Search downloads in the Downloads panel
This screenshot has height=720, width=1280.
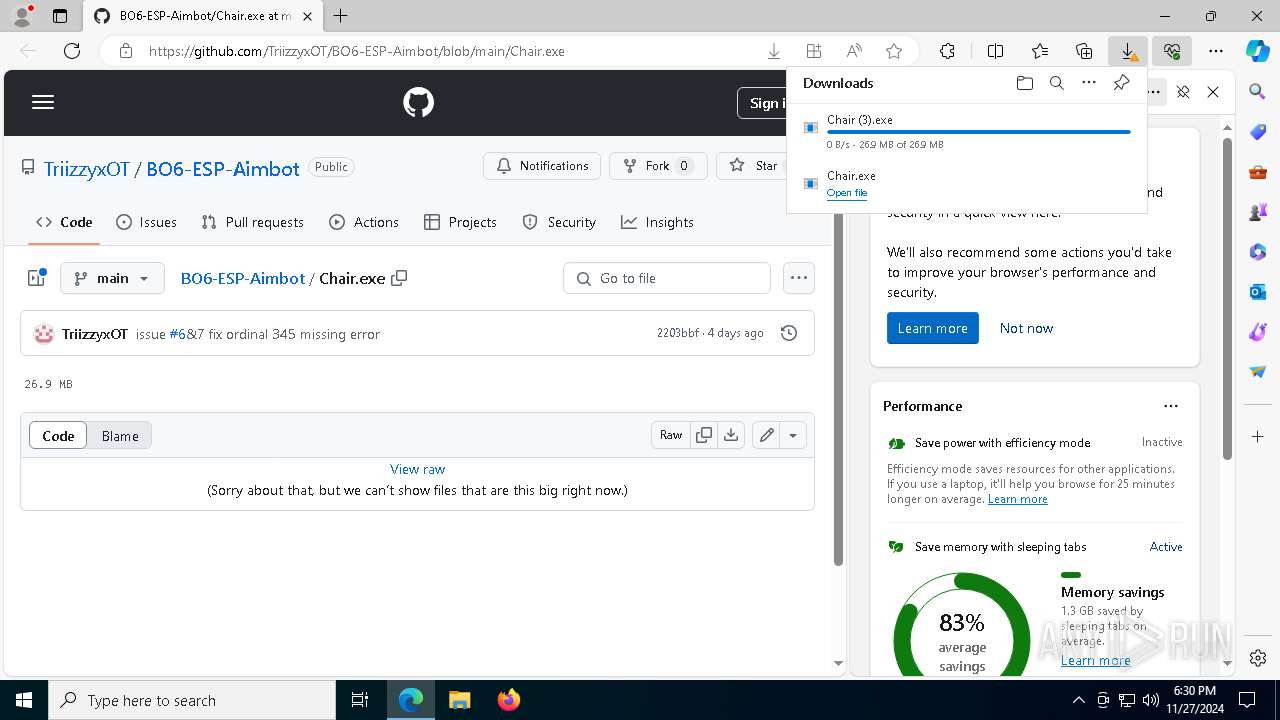(x=1056, y=83)
